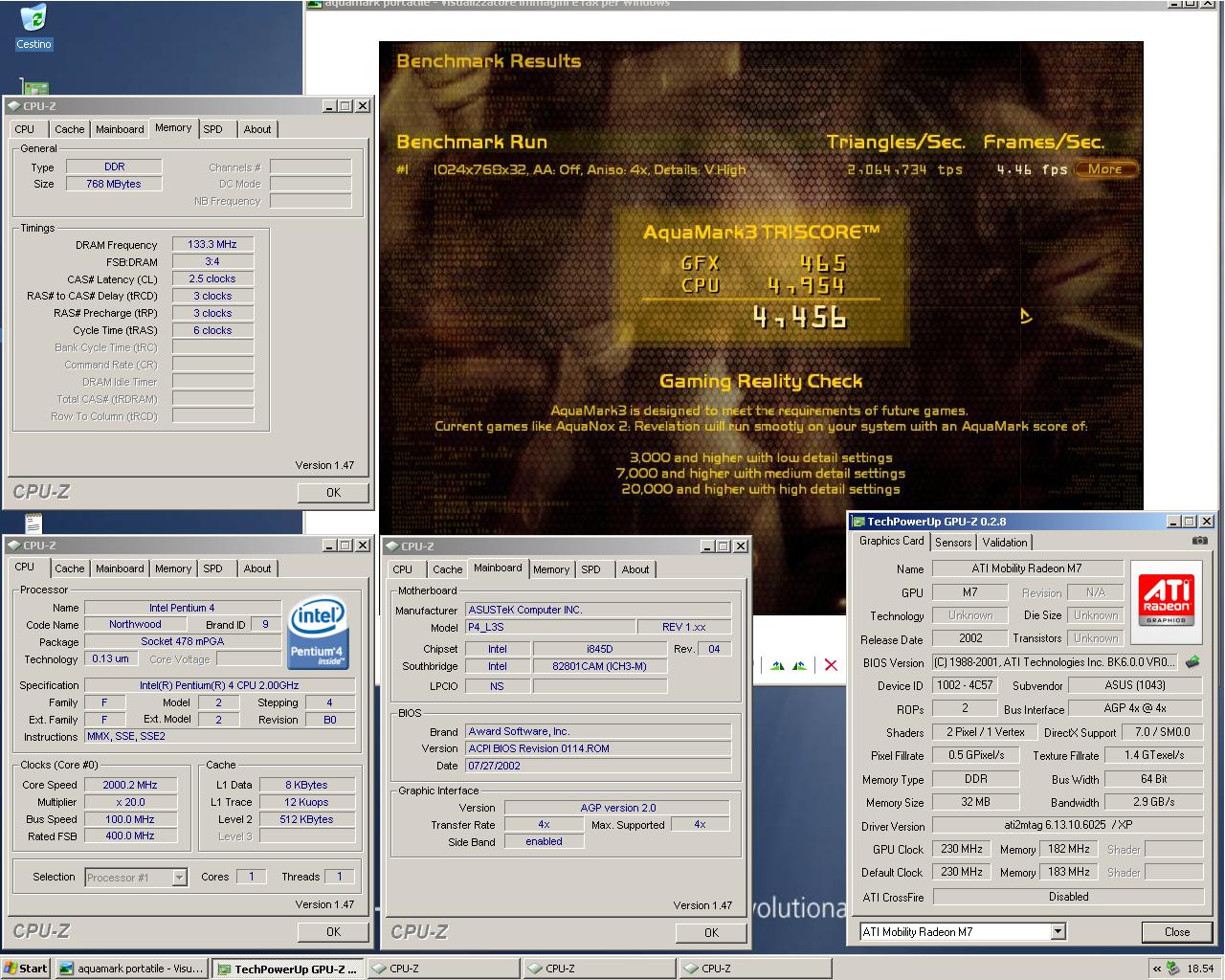Click the Intel Pentium 4 logo
Image resolution: width=1225 pixels, height=980 pixels.
pos(318,632)
